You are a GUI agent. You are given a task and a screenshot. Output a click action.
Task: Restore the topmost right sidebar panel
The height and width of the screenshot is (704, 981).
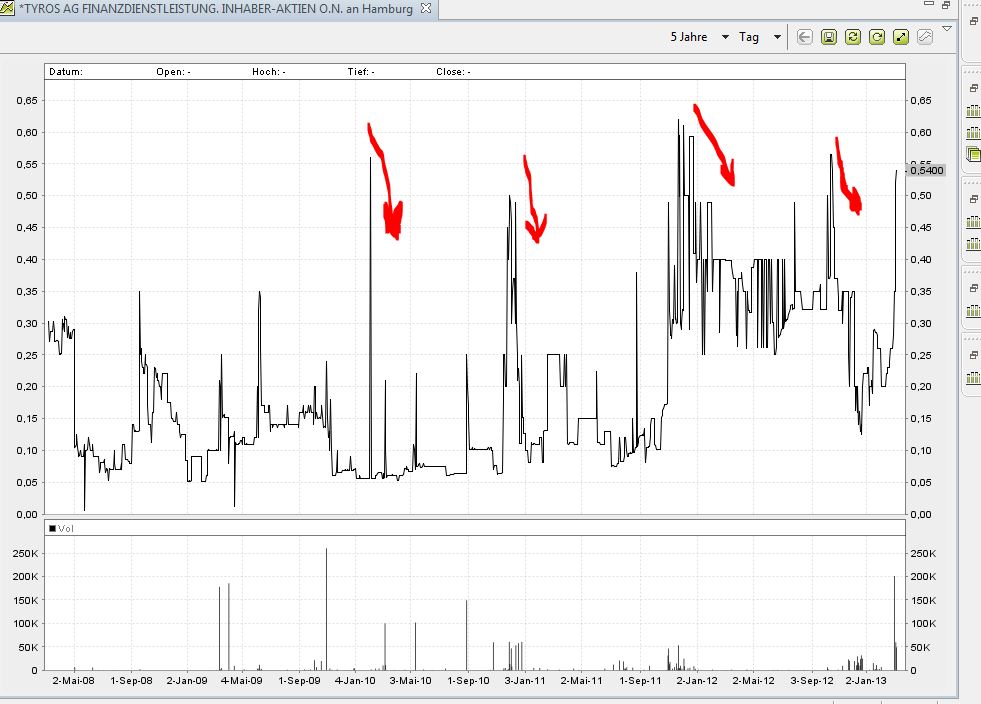pos(972,88)
